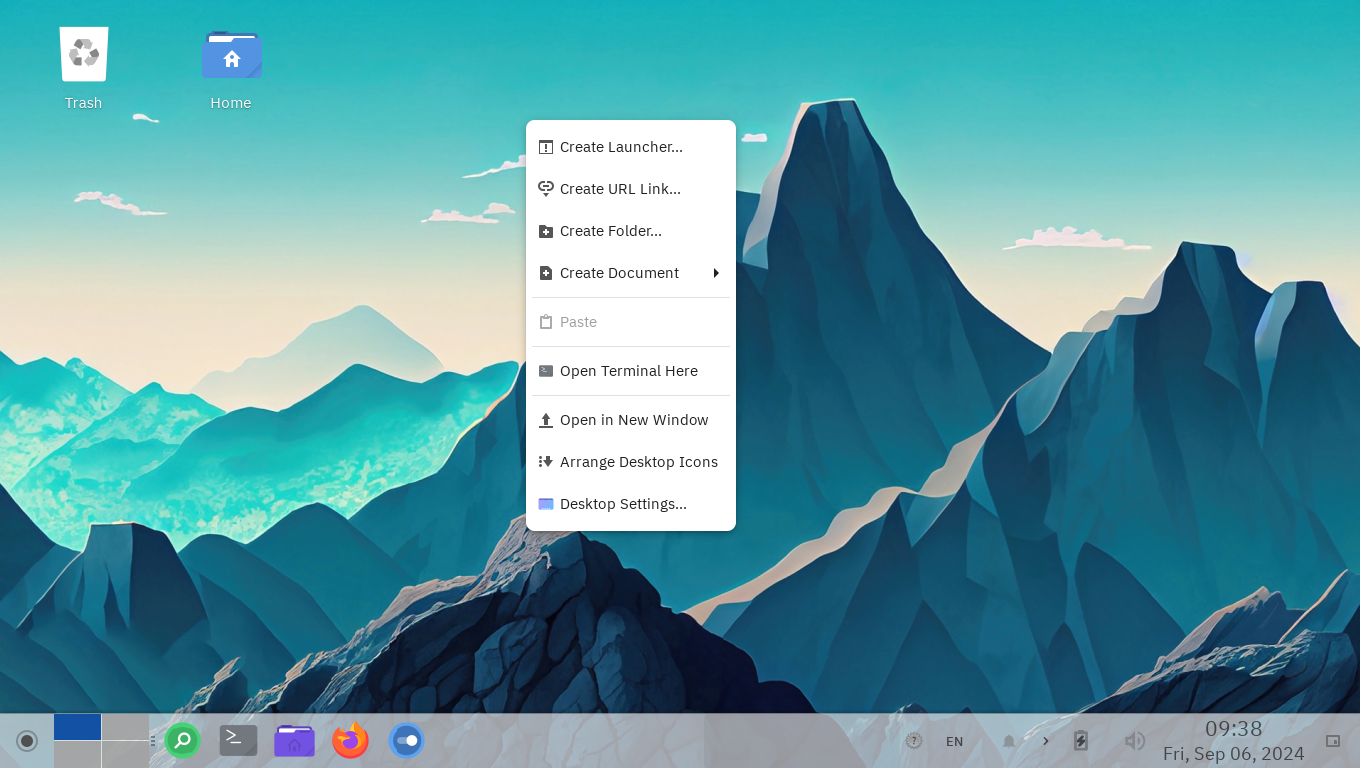Open the blue Settings toggle app icon
Image resolution: width=1360 pixels, height=768 pixels.
coord(406,740)
